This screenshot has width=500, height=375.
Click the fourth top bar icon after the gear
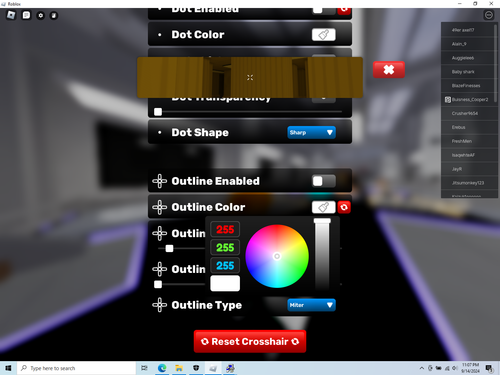click(x=54, y=15)
